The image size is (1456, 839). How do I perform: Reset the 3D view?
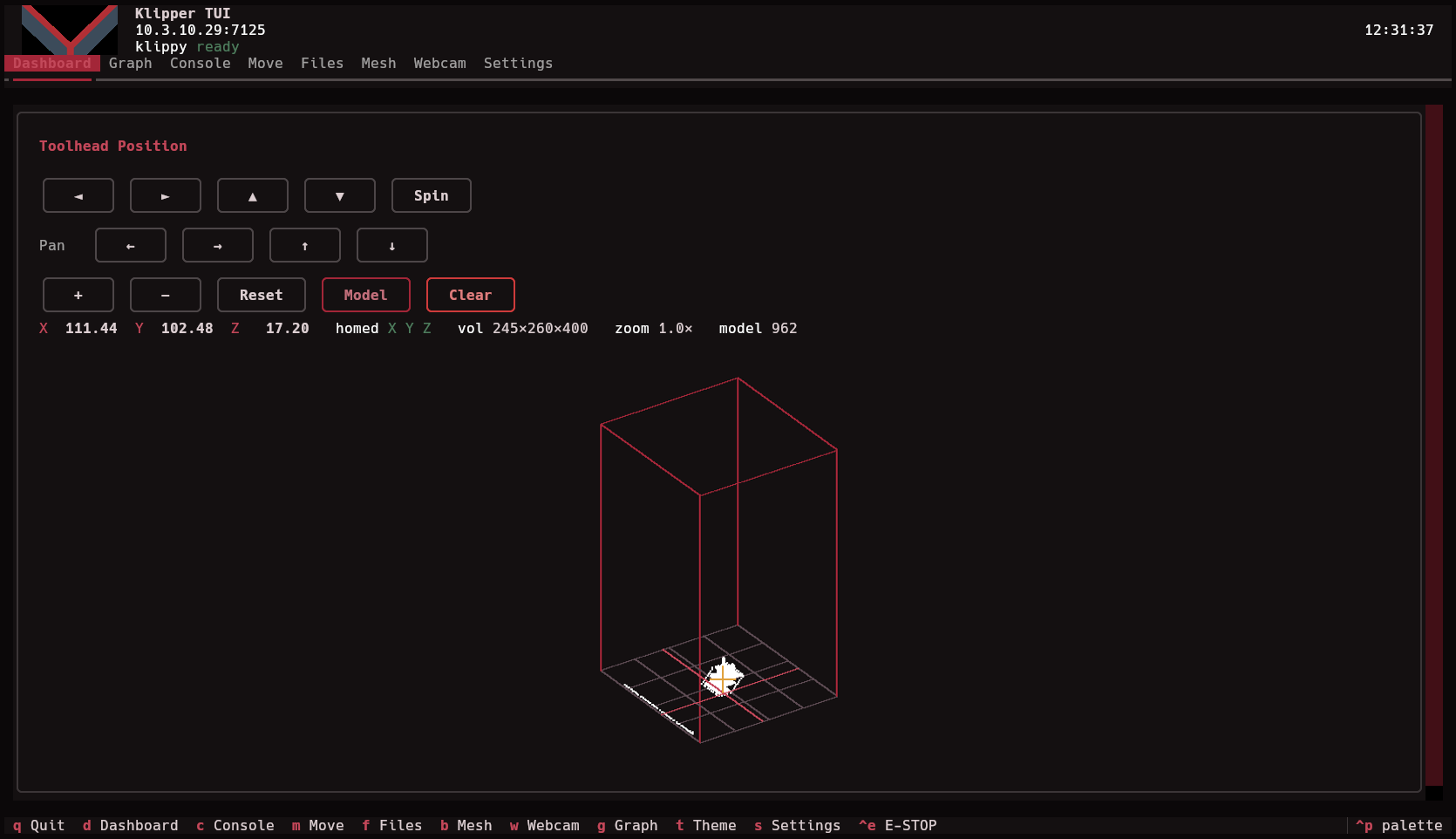(262, 295)
